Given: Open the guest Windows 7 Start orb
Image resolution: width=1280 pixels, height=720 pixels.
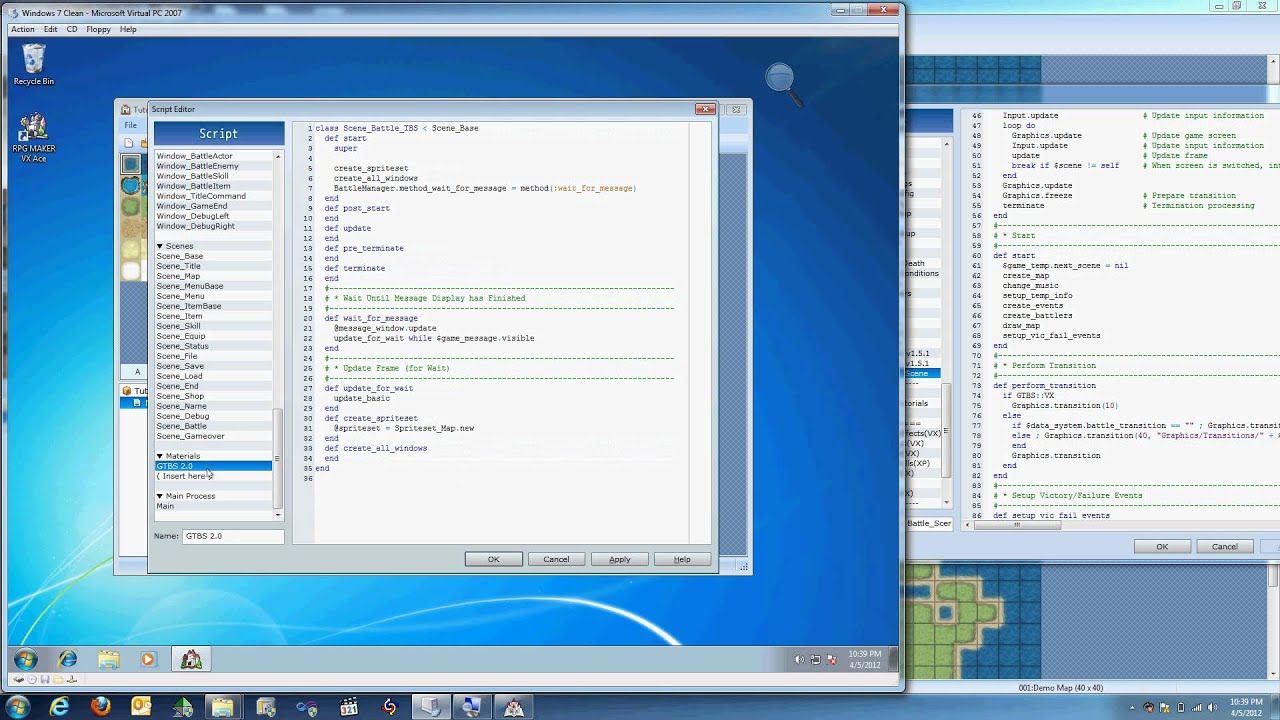Looking at the screenshot, I should (26, 659).
